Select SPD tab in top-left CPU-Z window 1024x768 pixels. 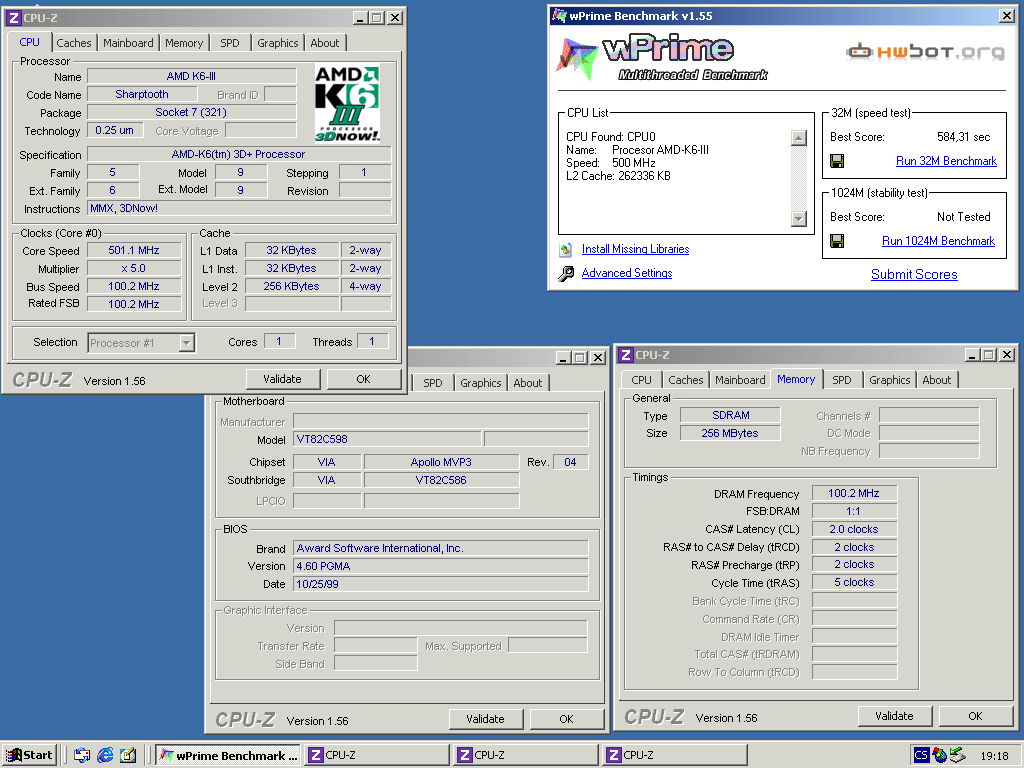pyautogui.click(x=229, y=43)
